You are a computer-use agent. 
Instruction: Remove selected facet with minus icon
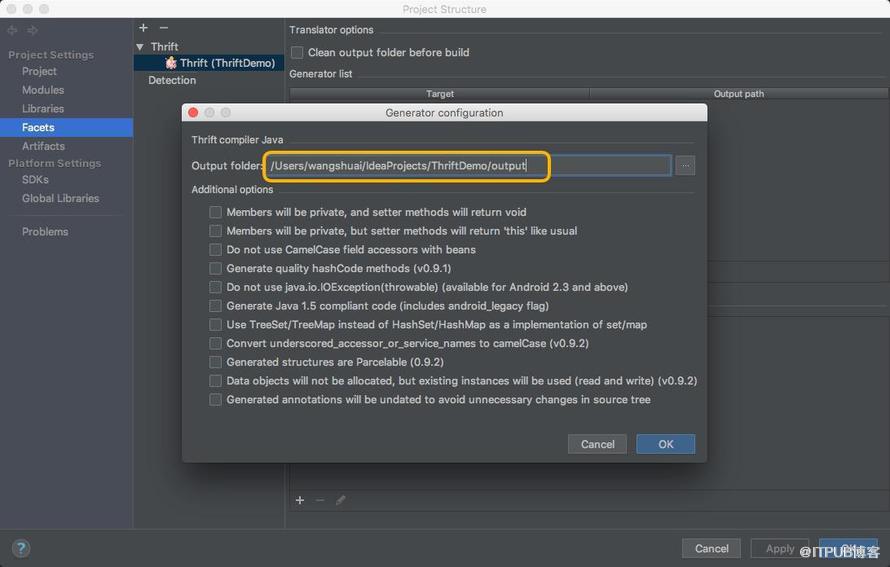pos(164,27)
